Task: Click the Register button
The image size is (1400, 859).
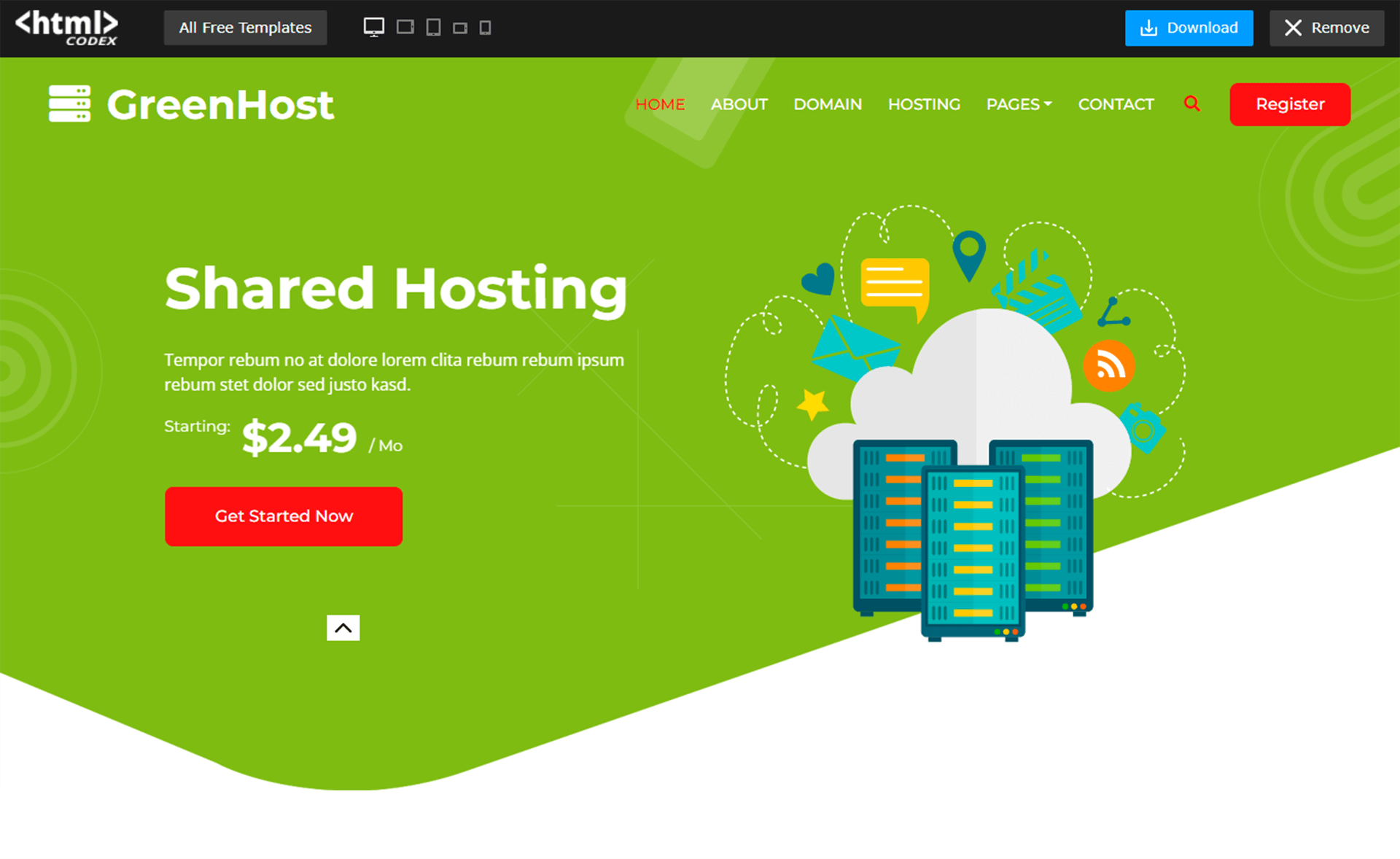Action: (1290, 104)
